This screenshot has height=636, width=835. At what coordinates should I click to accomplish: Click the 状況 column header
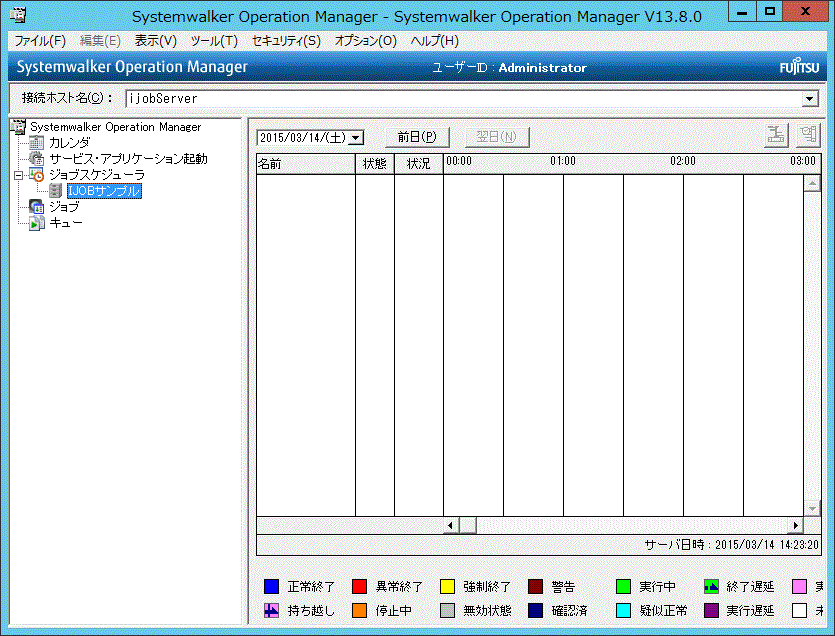[x=419, y=164]
